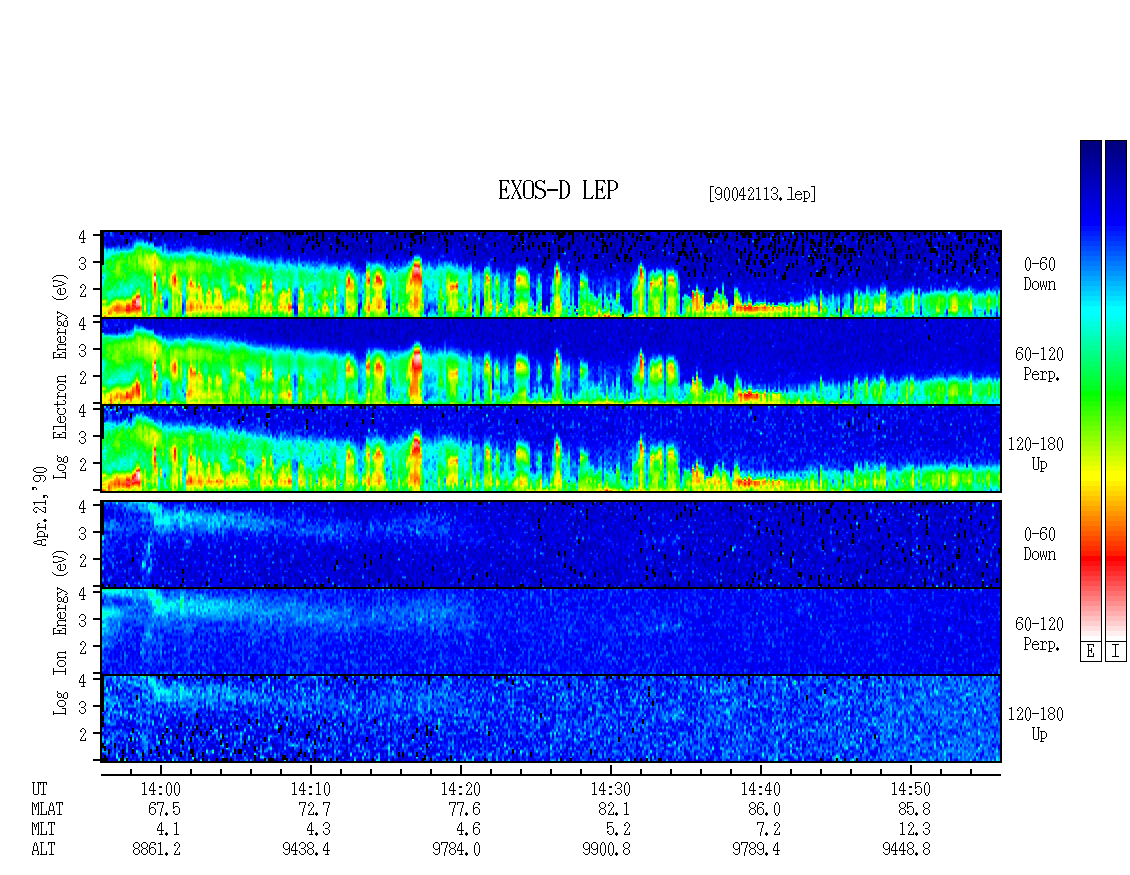
Task: Click the file name [90042113.lep]
Action: point(762,194)
